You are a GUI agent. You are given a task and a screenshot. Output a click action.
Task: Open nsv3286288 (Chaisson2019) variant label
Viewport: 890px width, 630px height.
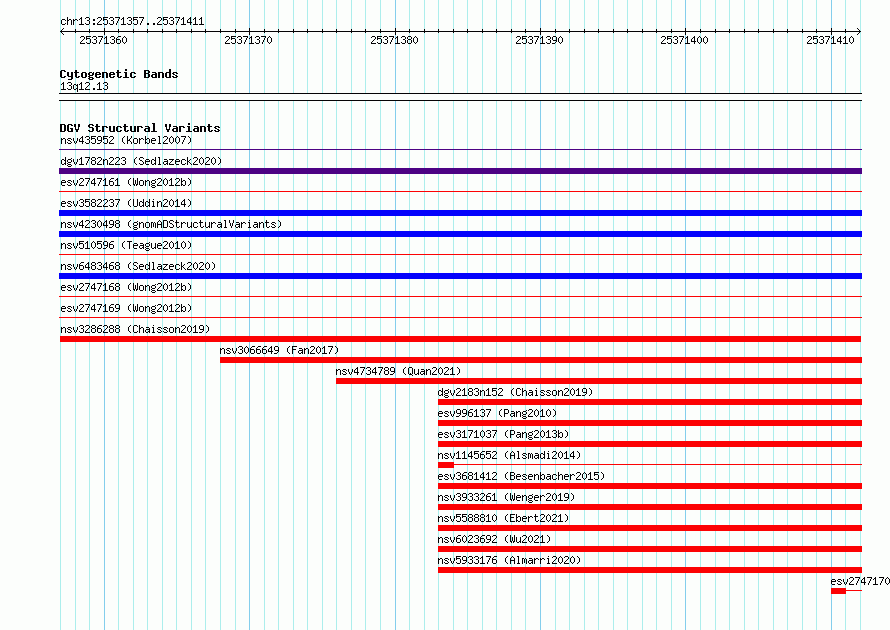pos(135,329)
